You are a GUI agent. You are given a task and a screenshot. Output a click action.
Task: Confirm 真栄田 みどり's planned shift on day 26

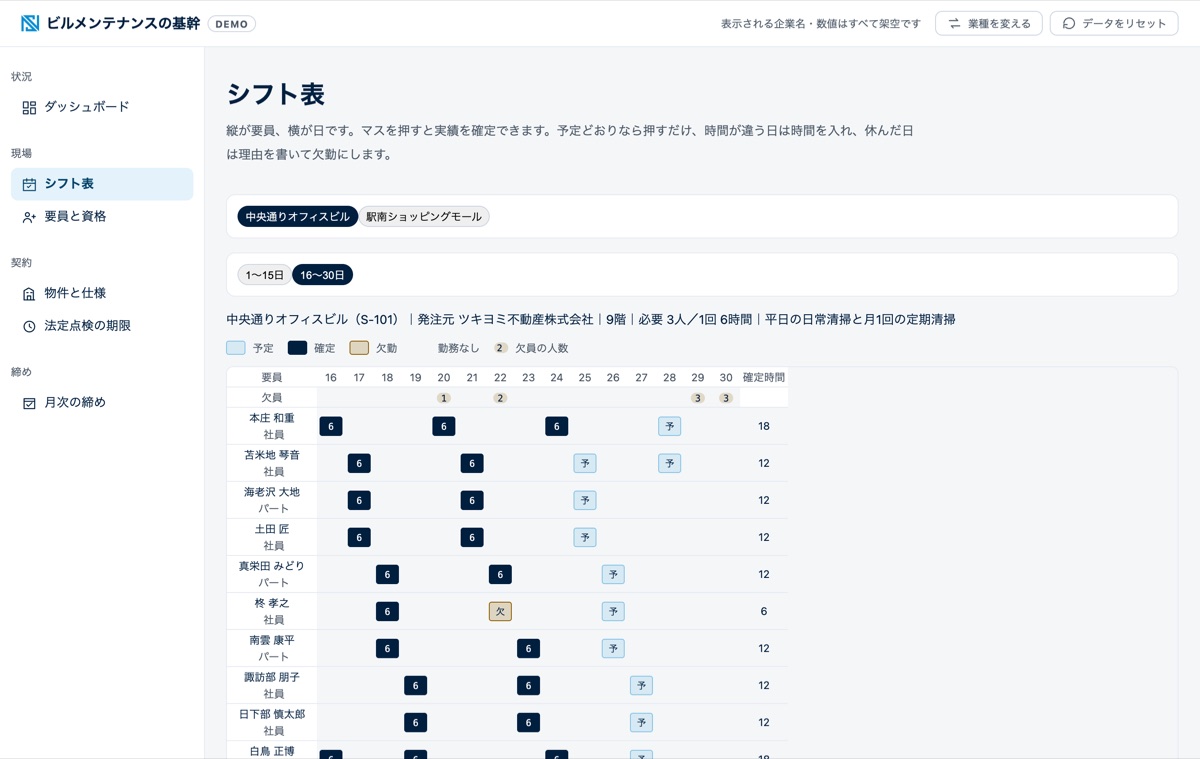(x=613, y=574)
